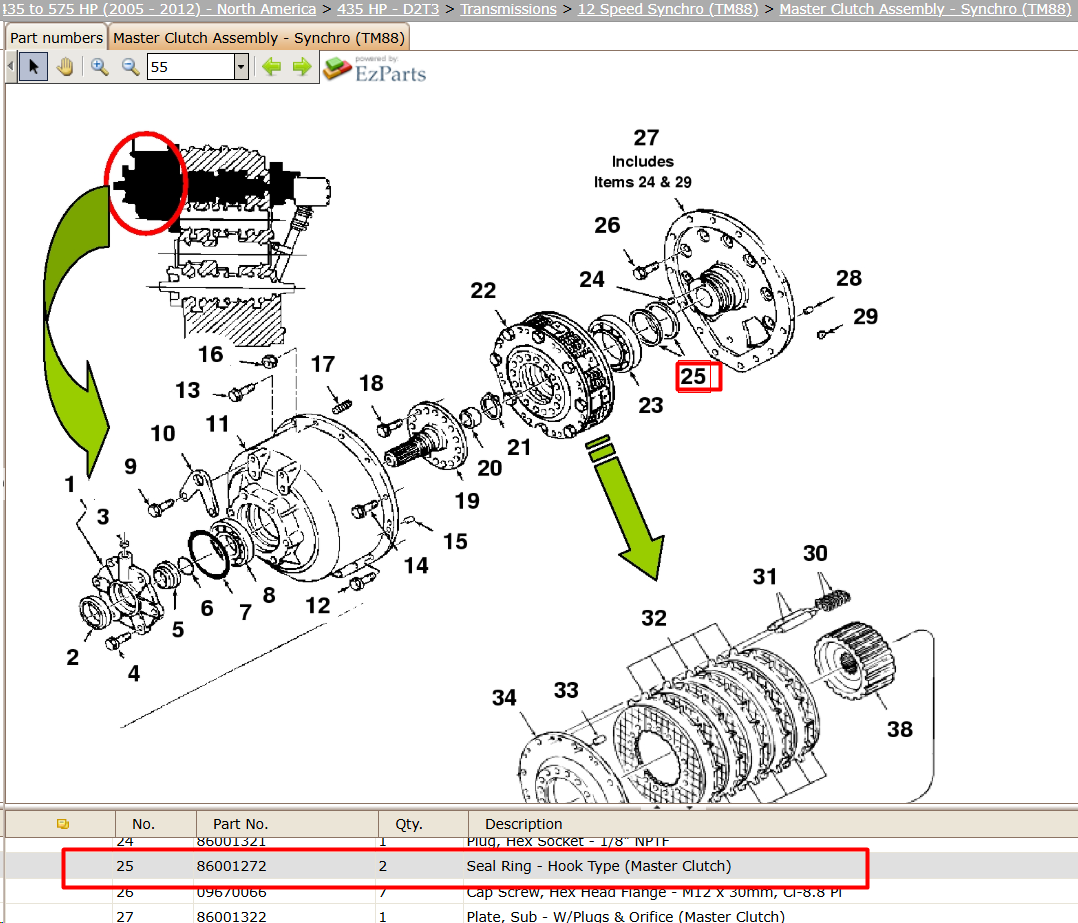1078x923 pixels.
Task: Click the yellow note icon in table header
Action: tap(63, 823)
